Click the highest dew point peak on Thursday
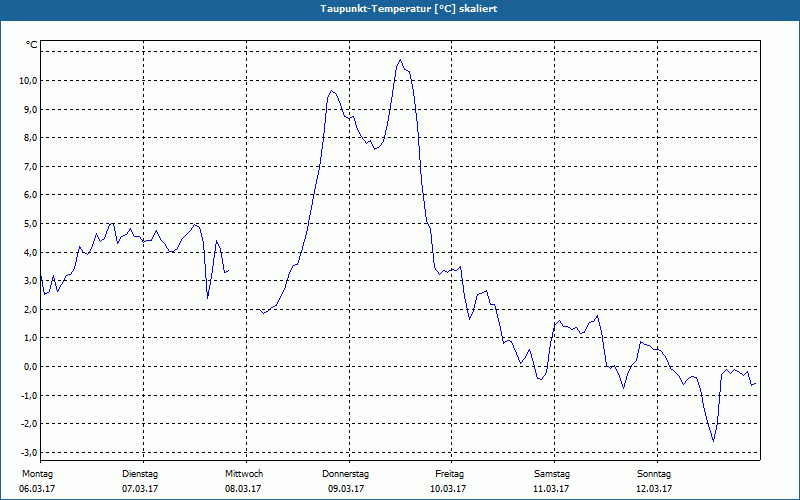Image resolution: width=800 pixels, height=500 pixels. coord(401,60)
